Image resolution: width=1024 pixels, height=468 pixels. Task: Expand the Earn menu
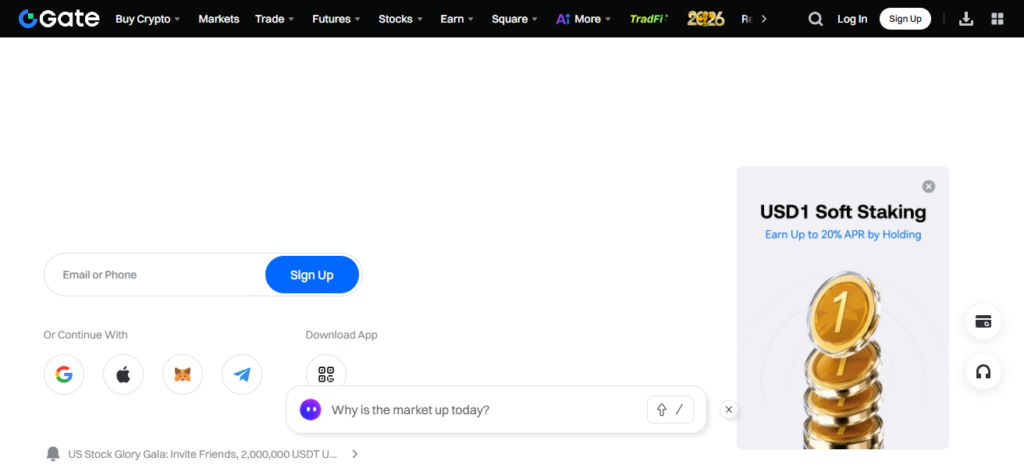pos(456,19)
